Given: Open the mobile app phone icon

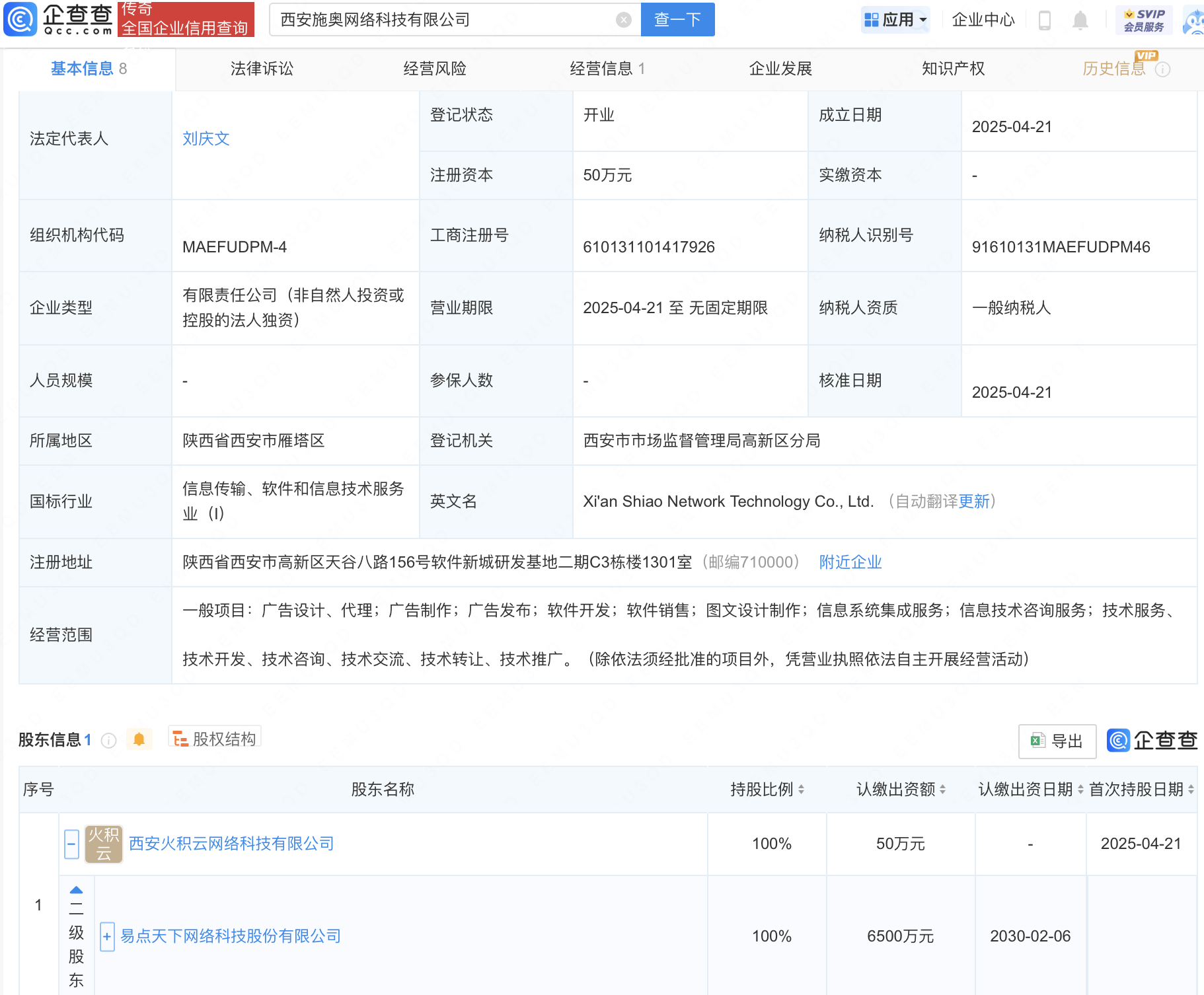Looking at the screenshot, I should coord(1044,20).
